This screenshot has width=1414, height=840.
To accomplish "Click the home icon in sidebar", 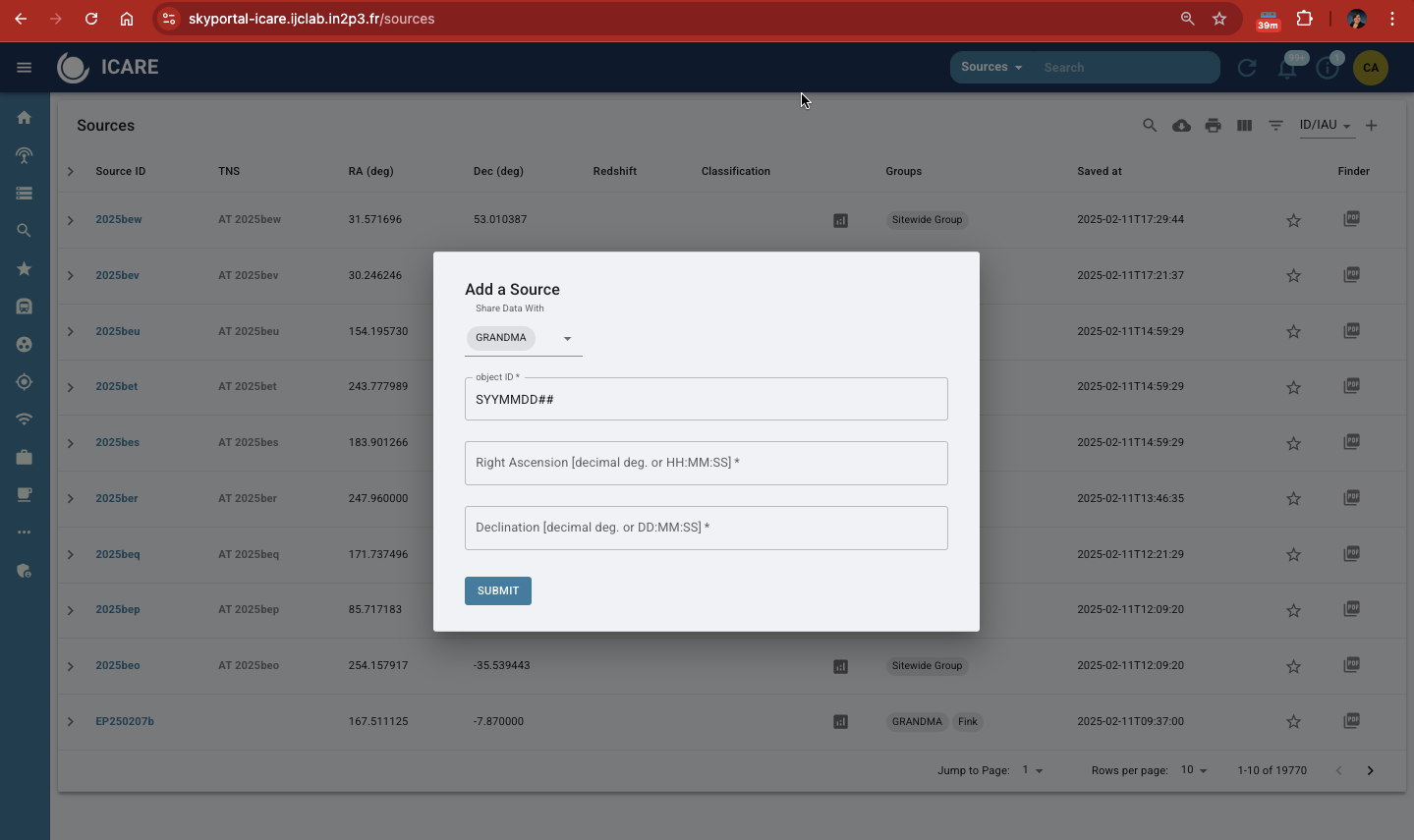I will tap(25, 118).
